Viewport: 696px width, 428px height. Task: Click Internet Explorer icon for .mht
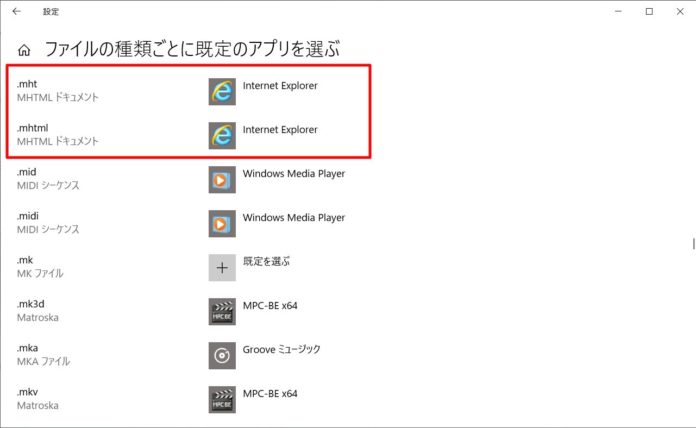(x=222, y=91)
